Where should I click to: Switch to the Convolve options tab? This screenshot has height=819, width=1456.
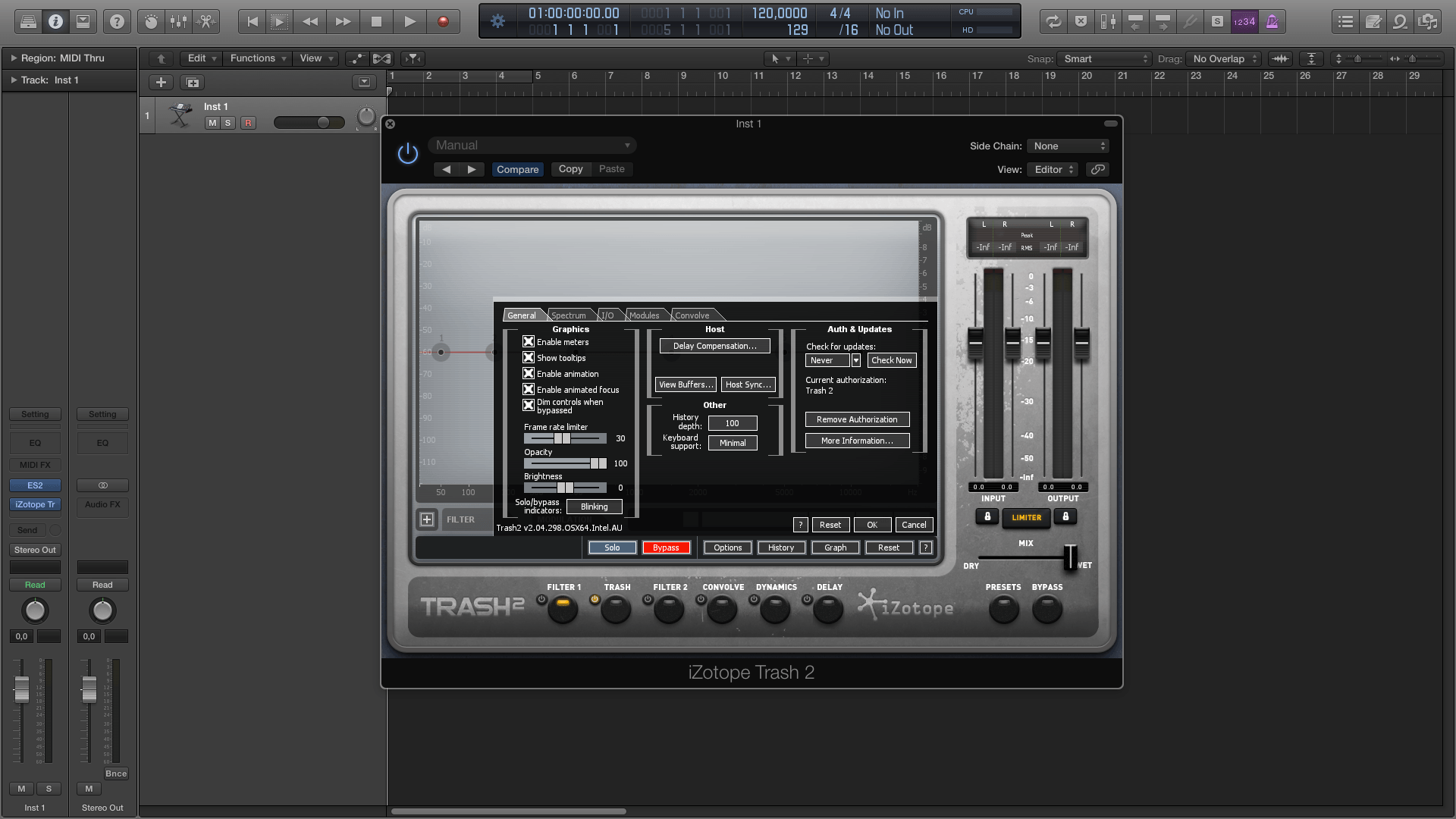click(x=692, y=315)
